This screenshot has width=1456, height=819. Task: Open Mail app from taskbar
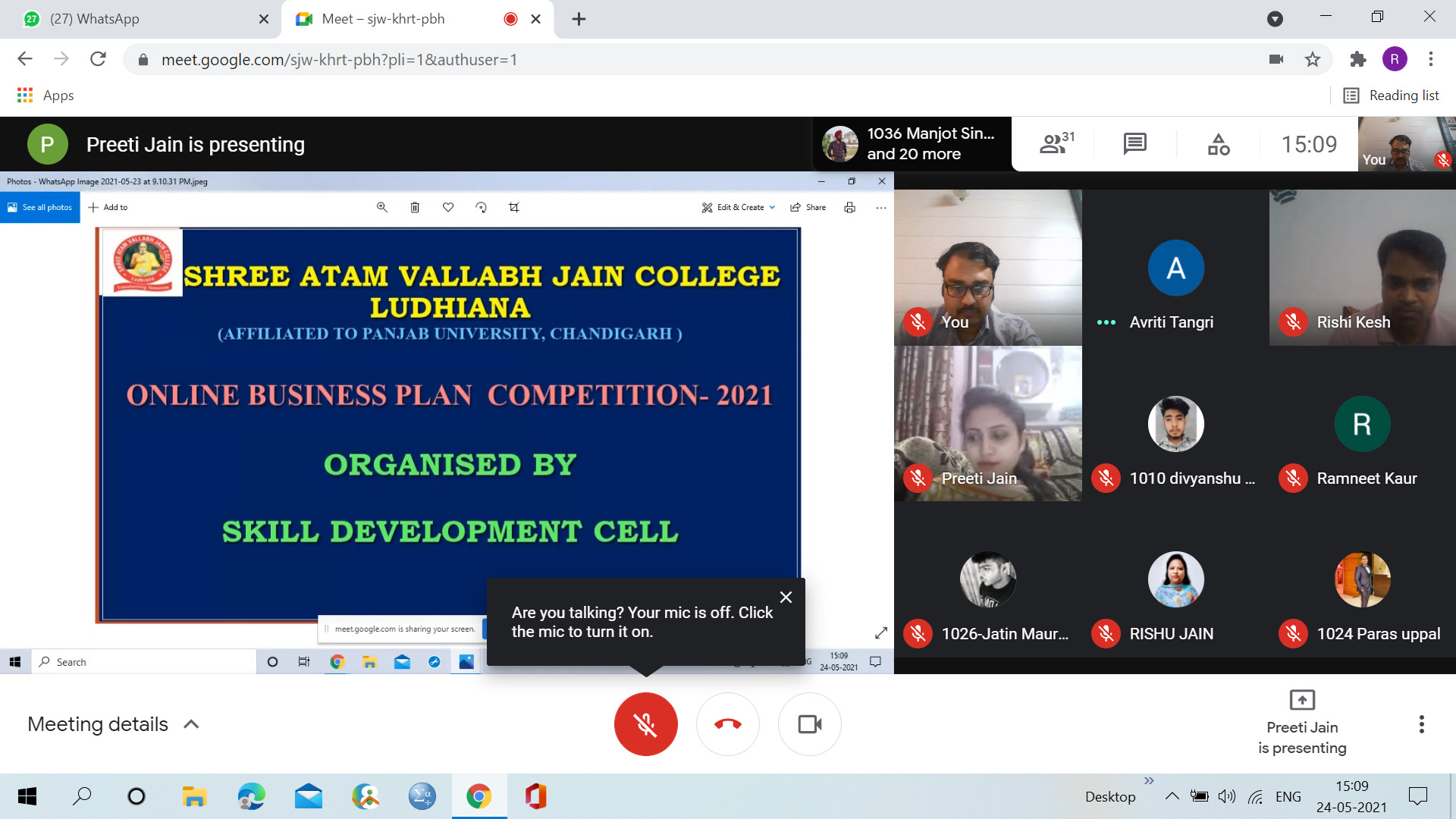pyautogui.click(x=309, y=796)
